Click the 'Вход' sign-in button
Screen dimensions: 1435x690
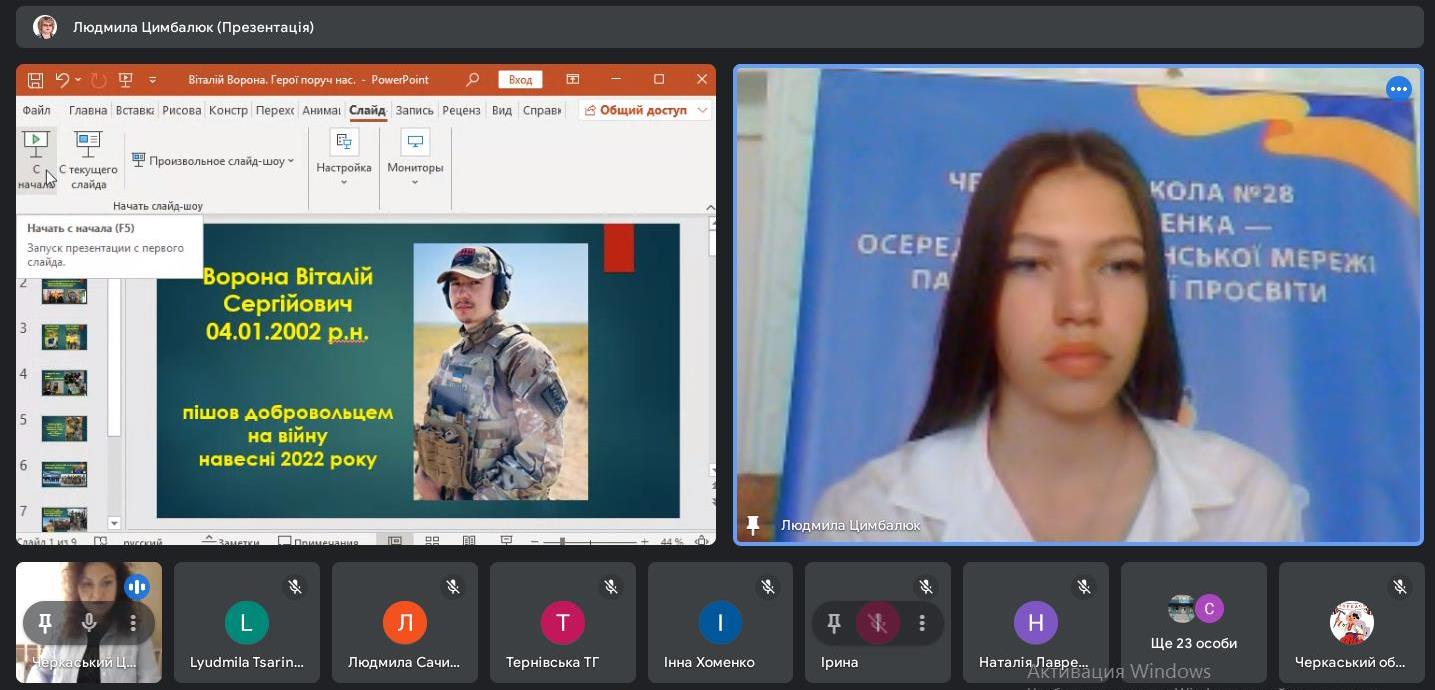(x=520, y=80)
